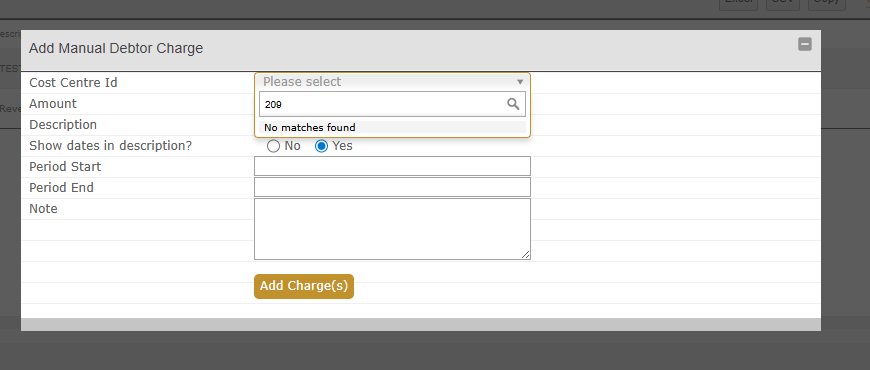Click the Note text area

click(392, 229)
